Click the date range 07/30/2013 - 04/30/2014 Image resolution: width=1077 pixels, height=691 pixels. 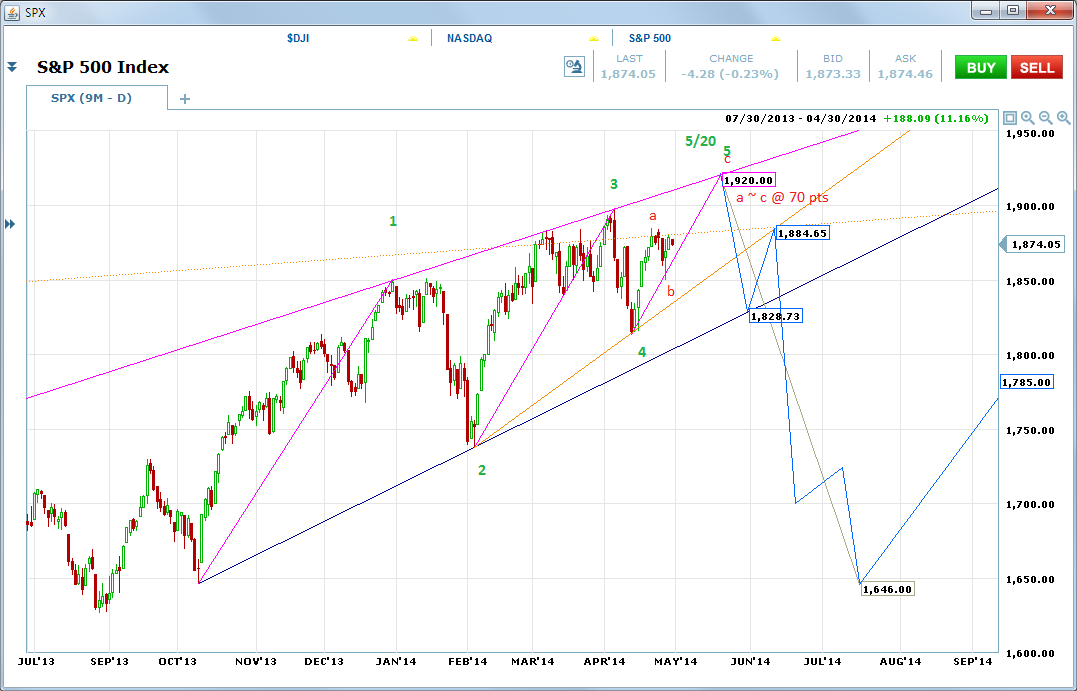[x=801, y=119]
